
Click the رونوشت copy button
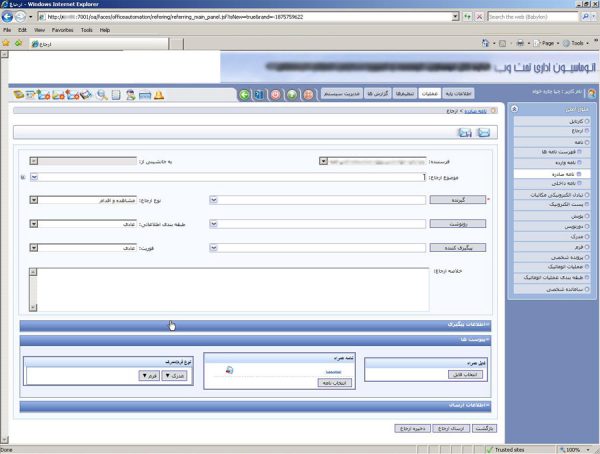[x=458, y=224]
